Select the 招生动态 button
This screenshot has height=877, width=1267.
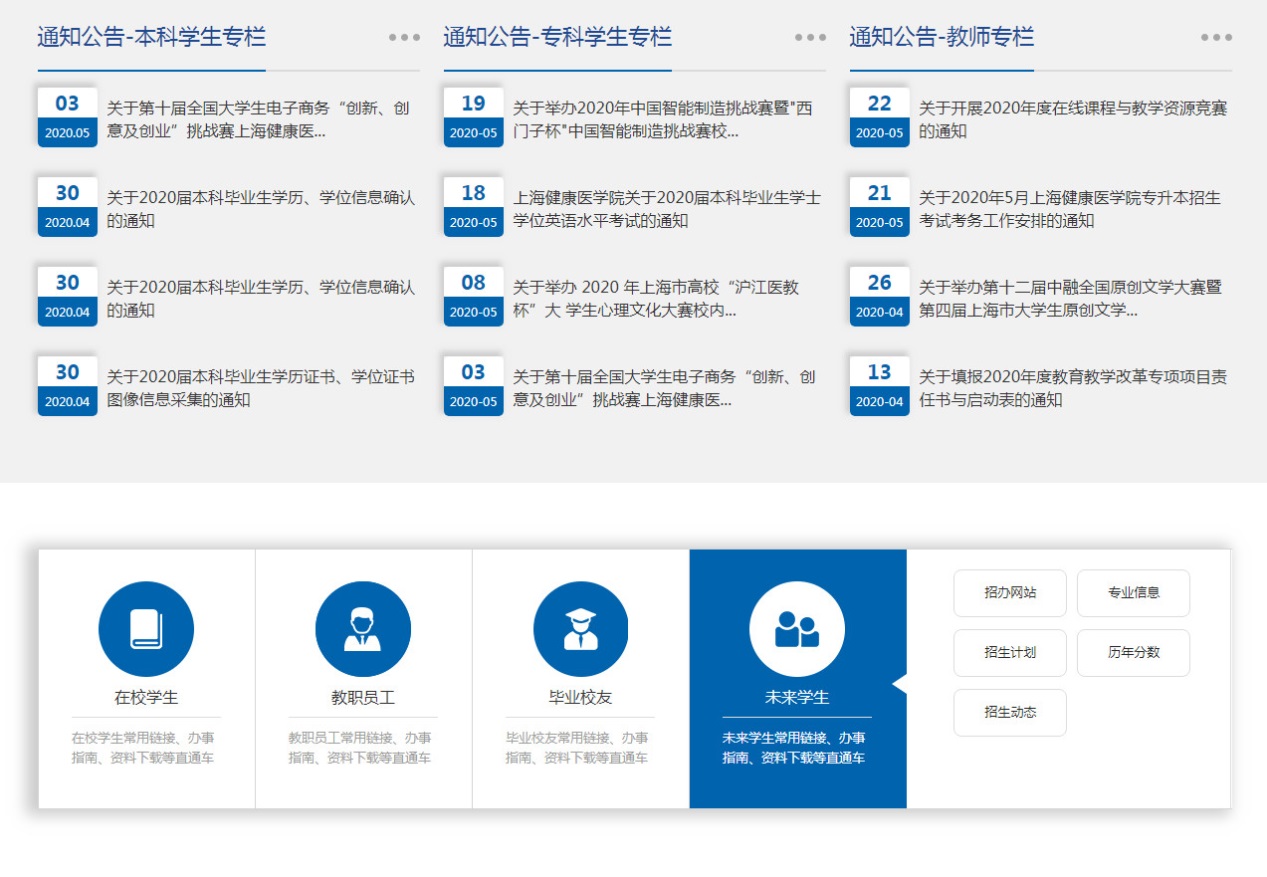[x=1010, y=713]
